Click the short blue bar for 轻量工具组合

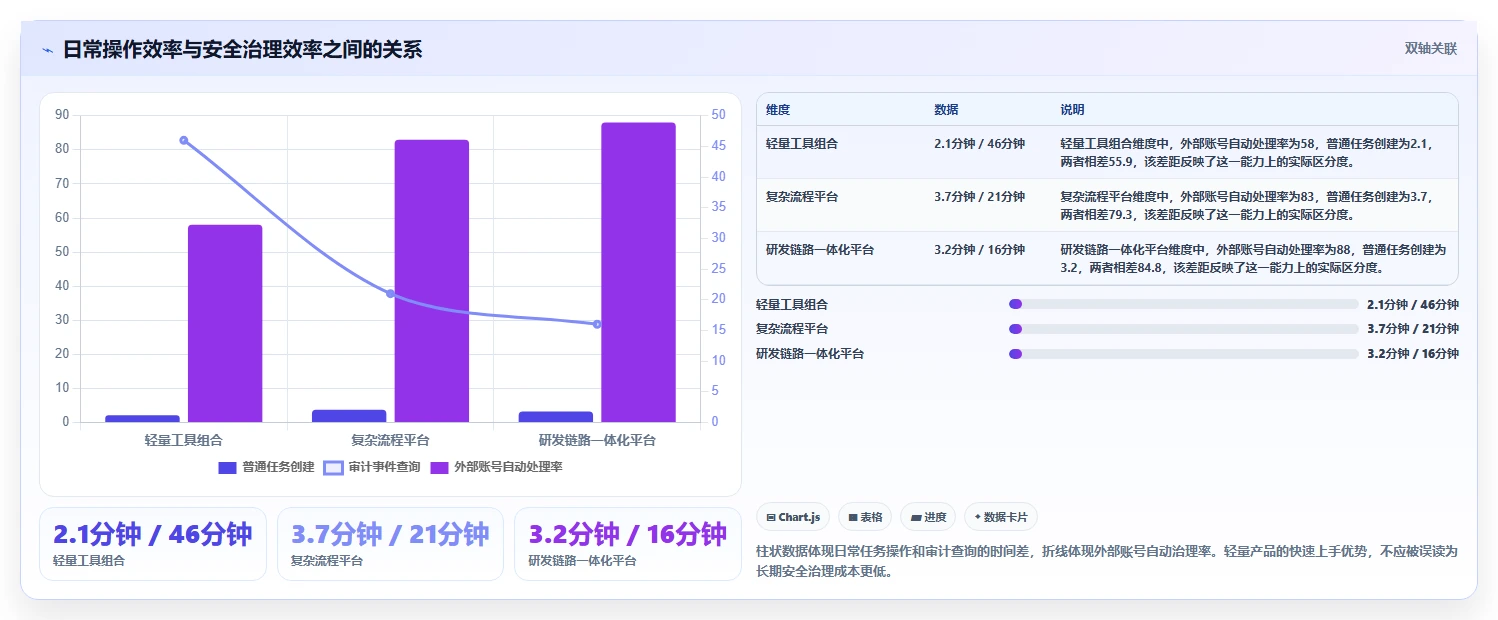[142, 418]
